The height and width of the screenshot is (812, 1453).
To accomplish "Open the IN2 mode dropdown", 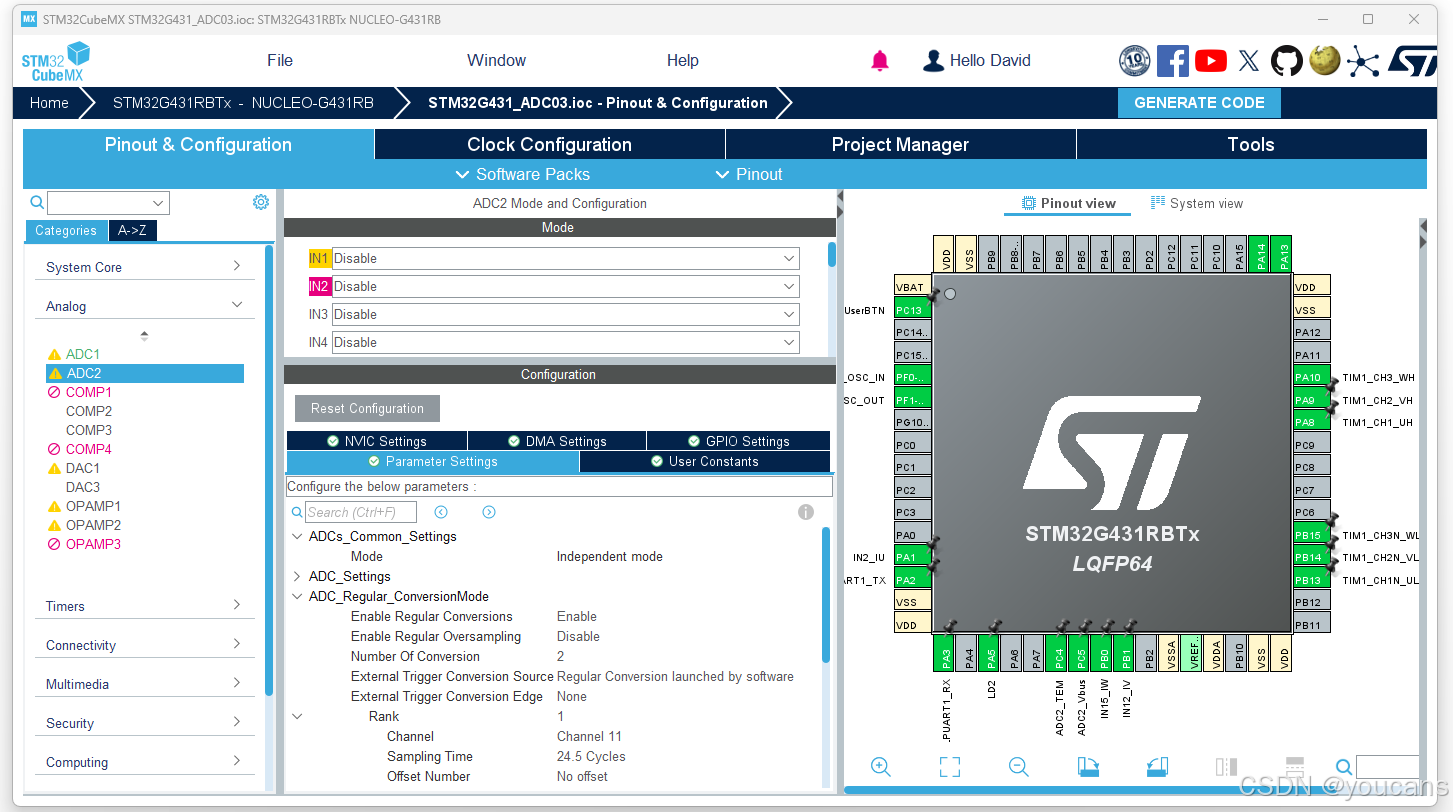I will coord(566,286).
